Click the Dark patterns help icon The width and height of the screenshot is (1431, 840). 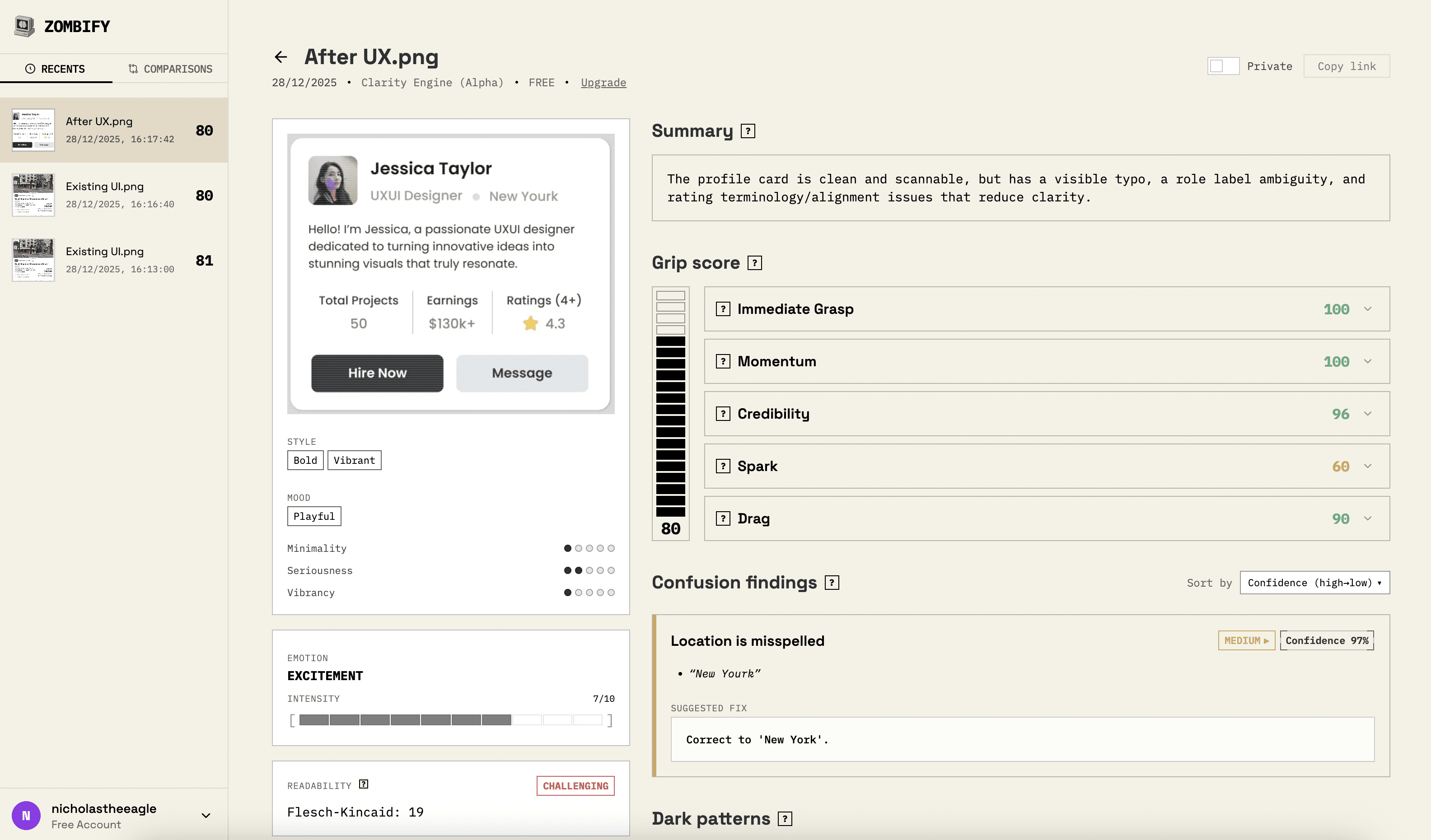coord(784,818)
